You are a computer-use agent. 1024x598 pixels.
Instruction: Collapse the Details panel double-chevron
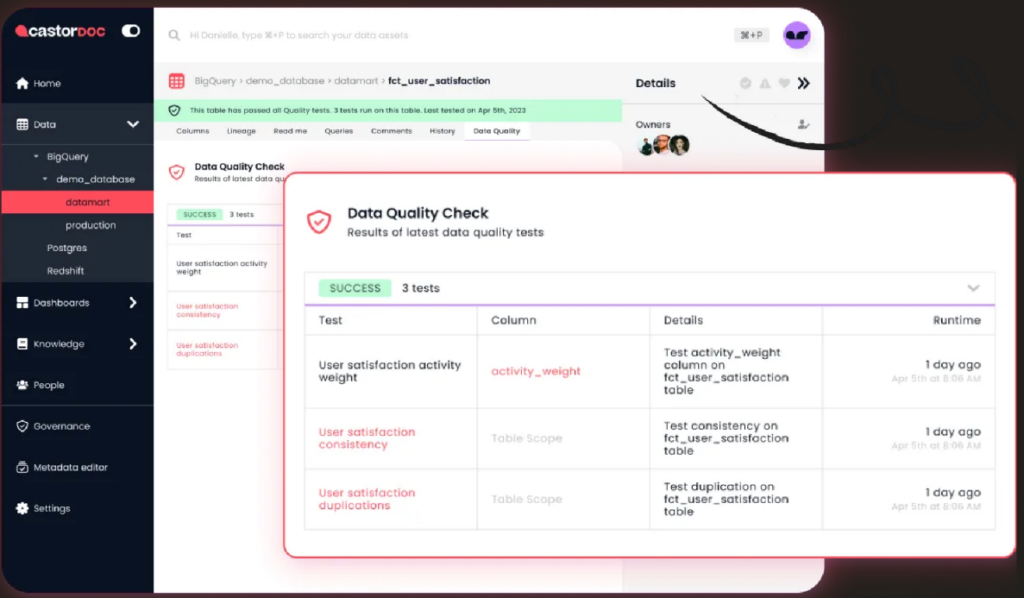[x=804, y=83]
